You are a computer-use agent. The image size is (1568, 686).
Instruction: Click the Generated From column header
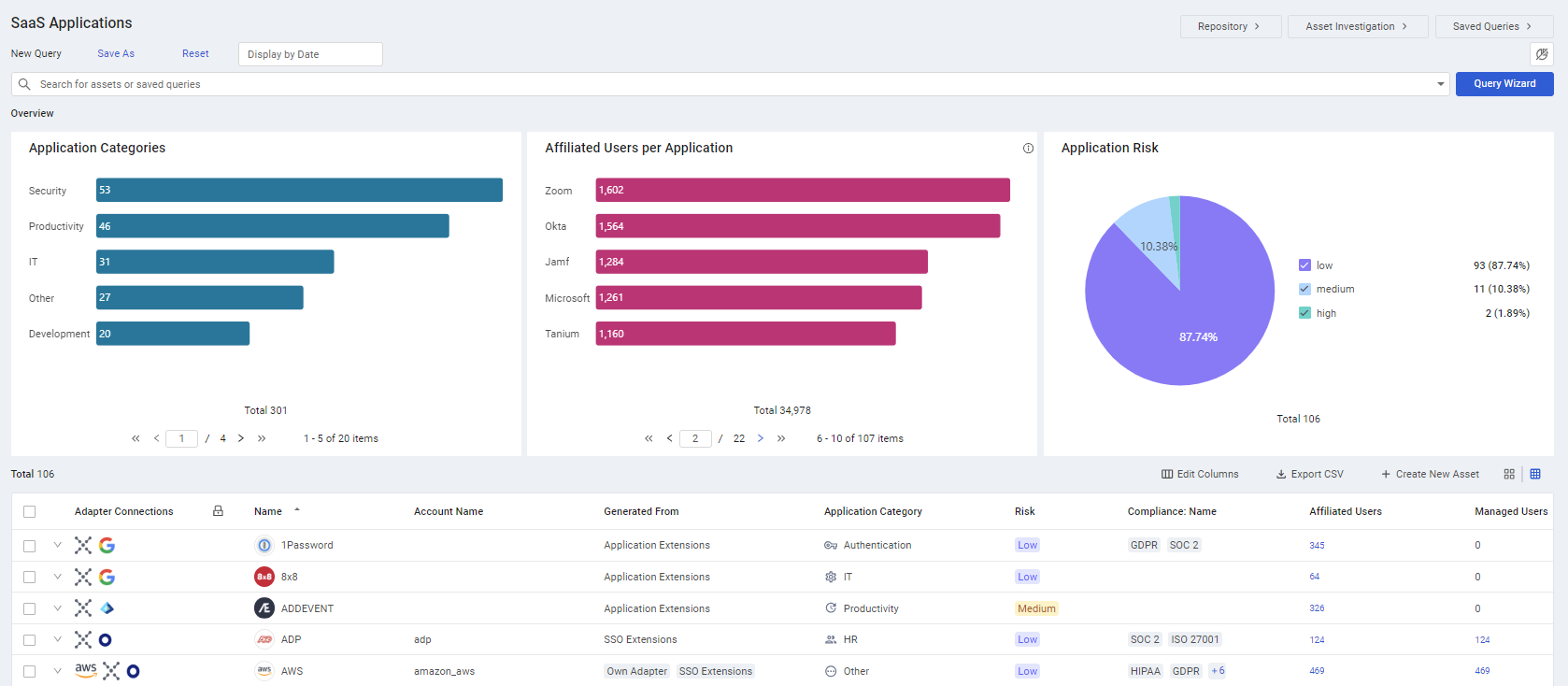pyautogui.click(x=641, y=511)
